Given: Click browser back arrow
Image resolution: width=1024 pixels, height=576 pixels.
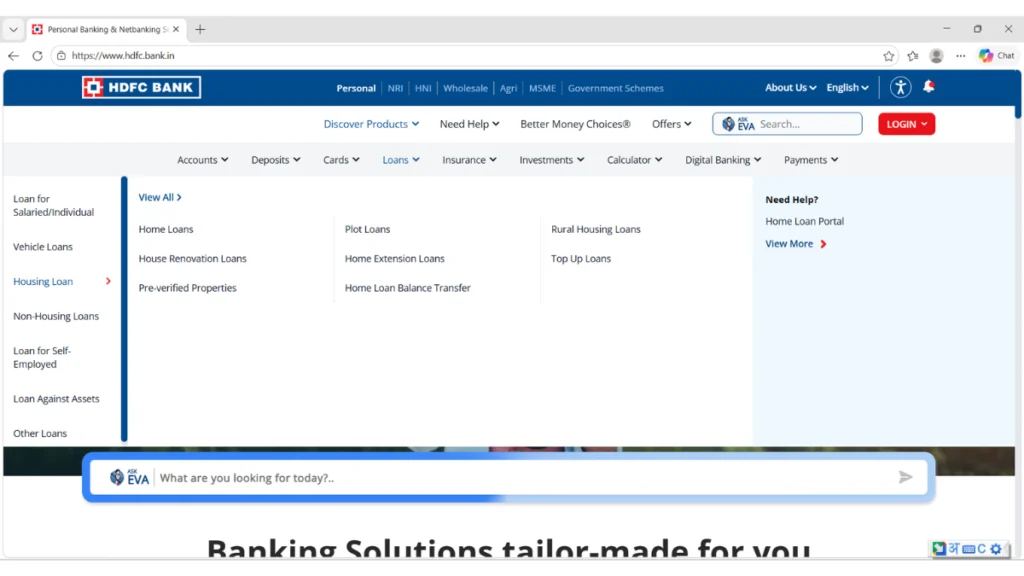Looking at the screenshot, I should point(14,56).
